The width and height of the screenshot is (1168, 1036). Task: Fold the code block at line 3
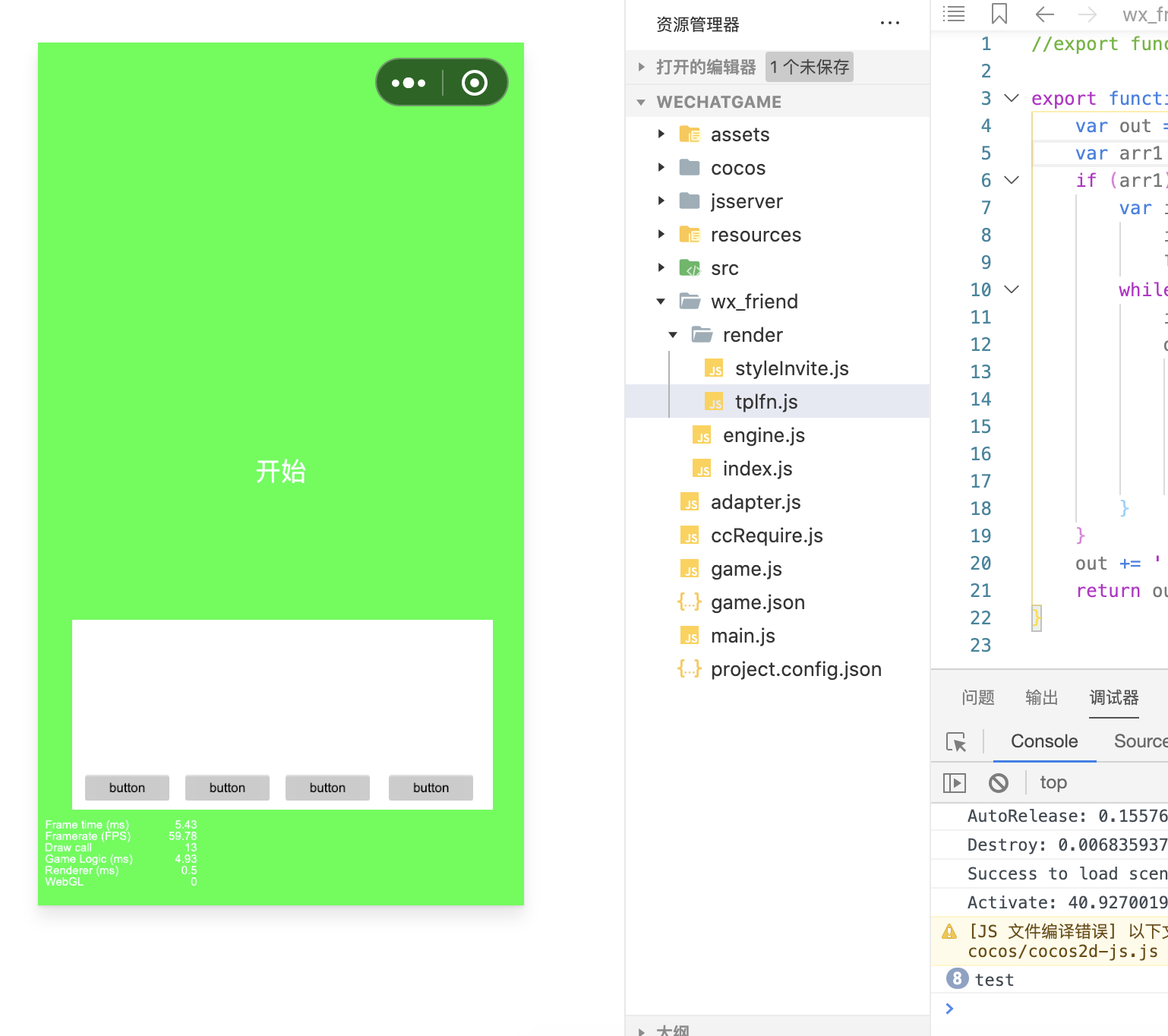tap(1012, 98)
